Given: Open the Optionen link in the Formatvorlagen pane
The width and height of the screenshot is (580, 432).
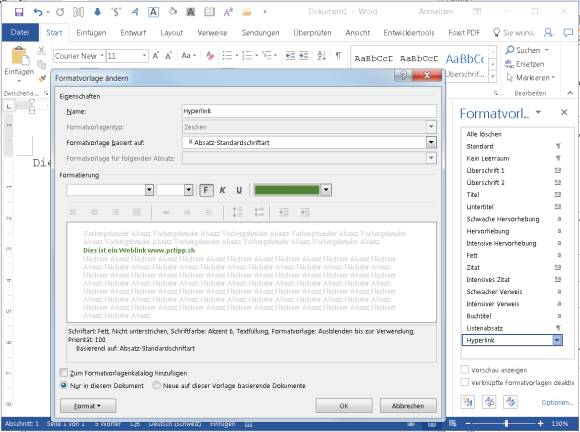Looking at the screenshot, I should click(557, 402).
